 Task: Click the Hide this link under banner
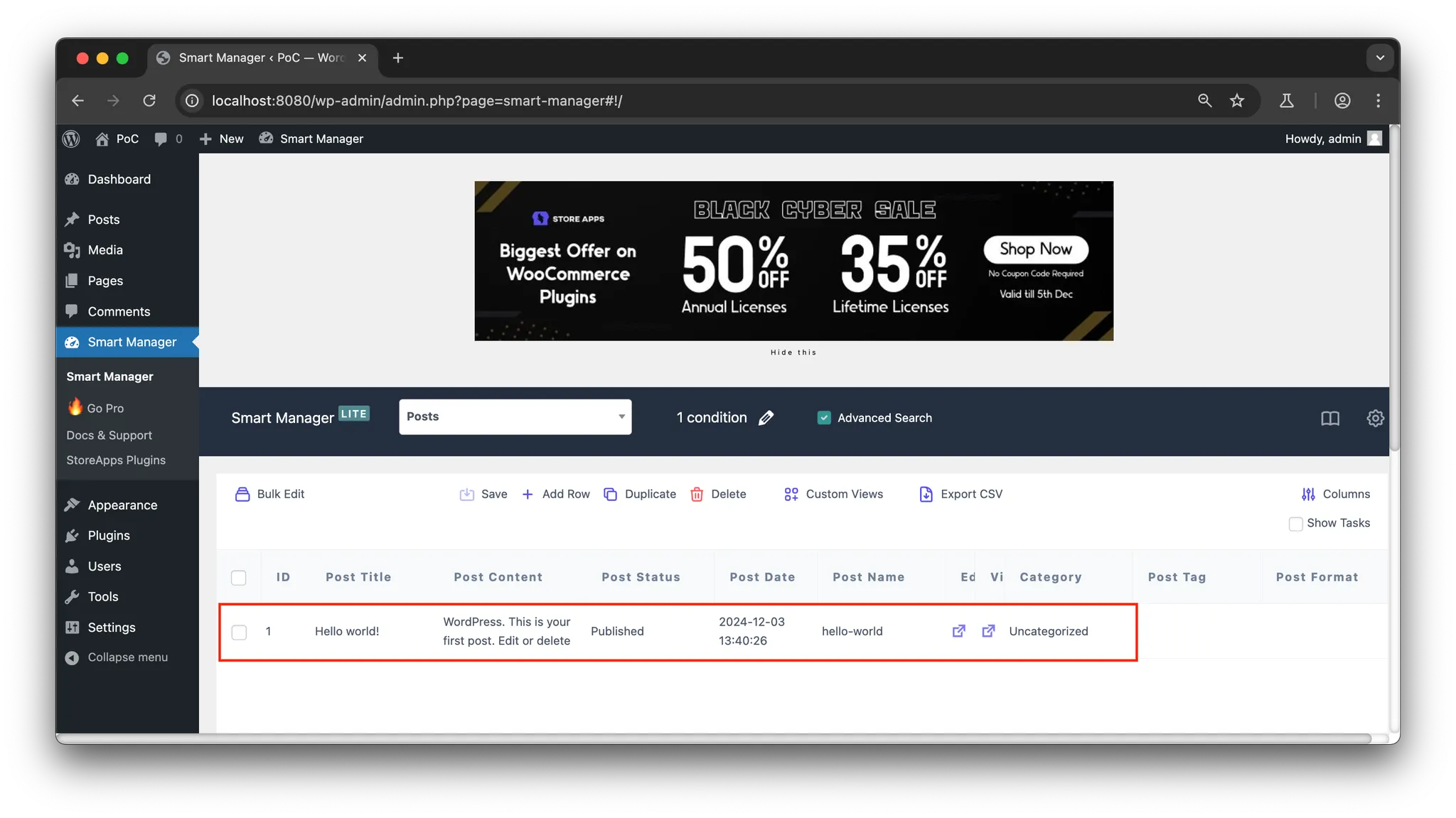(793, 353)
